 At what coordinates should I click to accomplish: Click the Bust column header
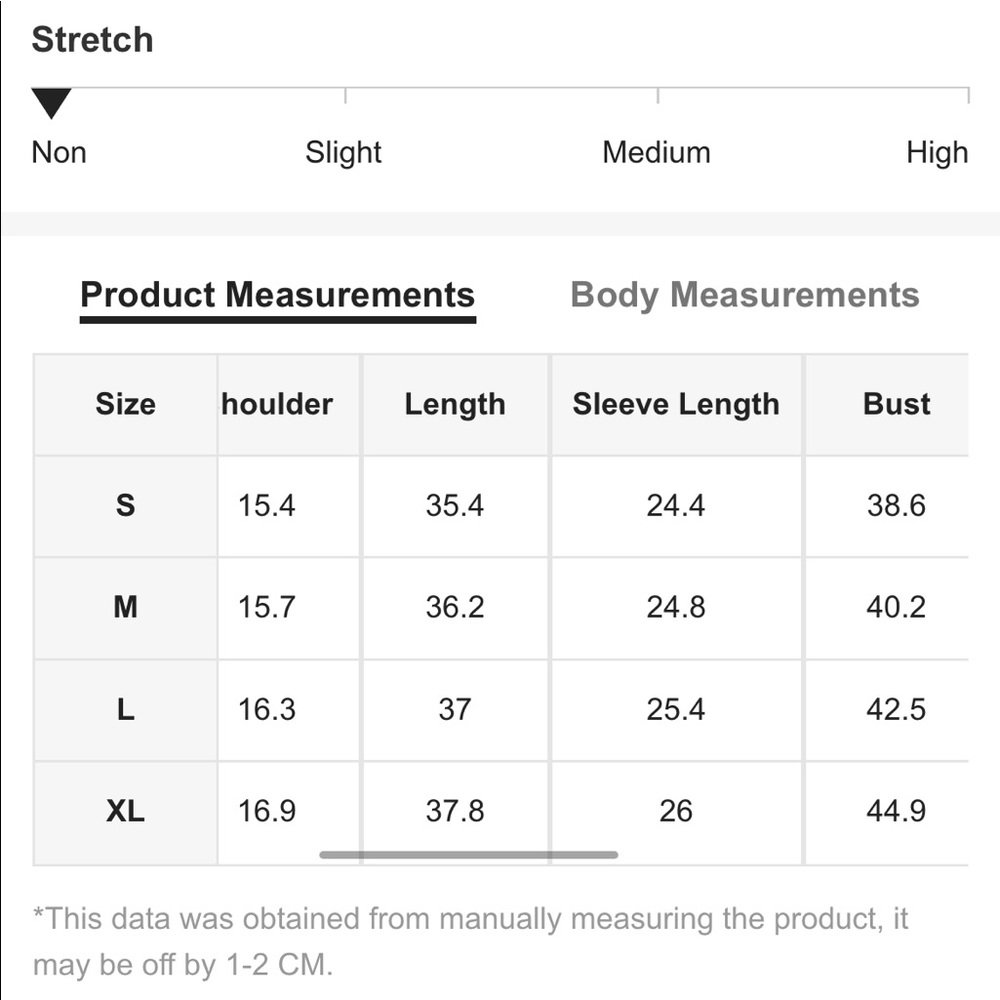(895, 404)
